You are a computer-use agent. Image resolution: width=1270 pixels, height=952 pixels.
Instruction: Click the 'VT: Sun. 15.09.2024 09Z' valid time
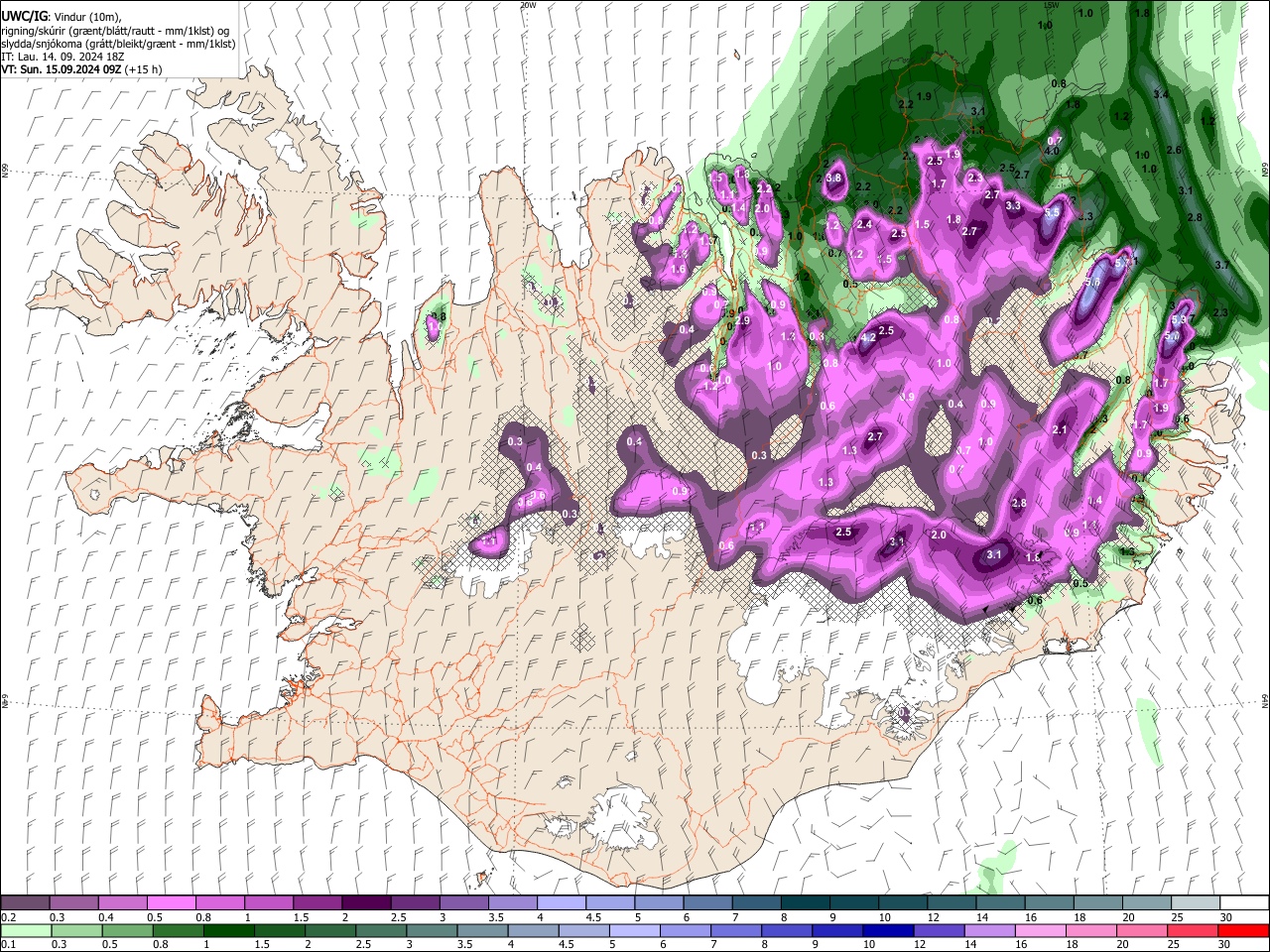point(62,69)
